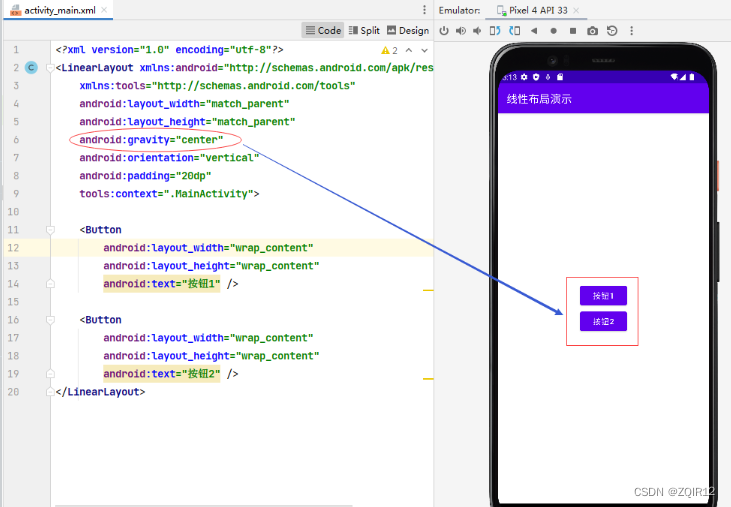This screenshot has width=731, height=507.
Task: Click the warning indicator with count 2
Action: tap(389, 50)
